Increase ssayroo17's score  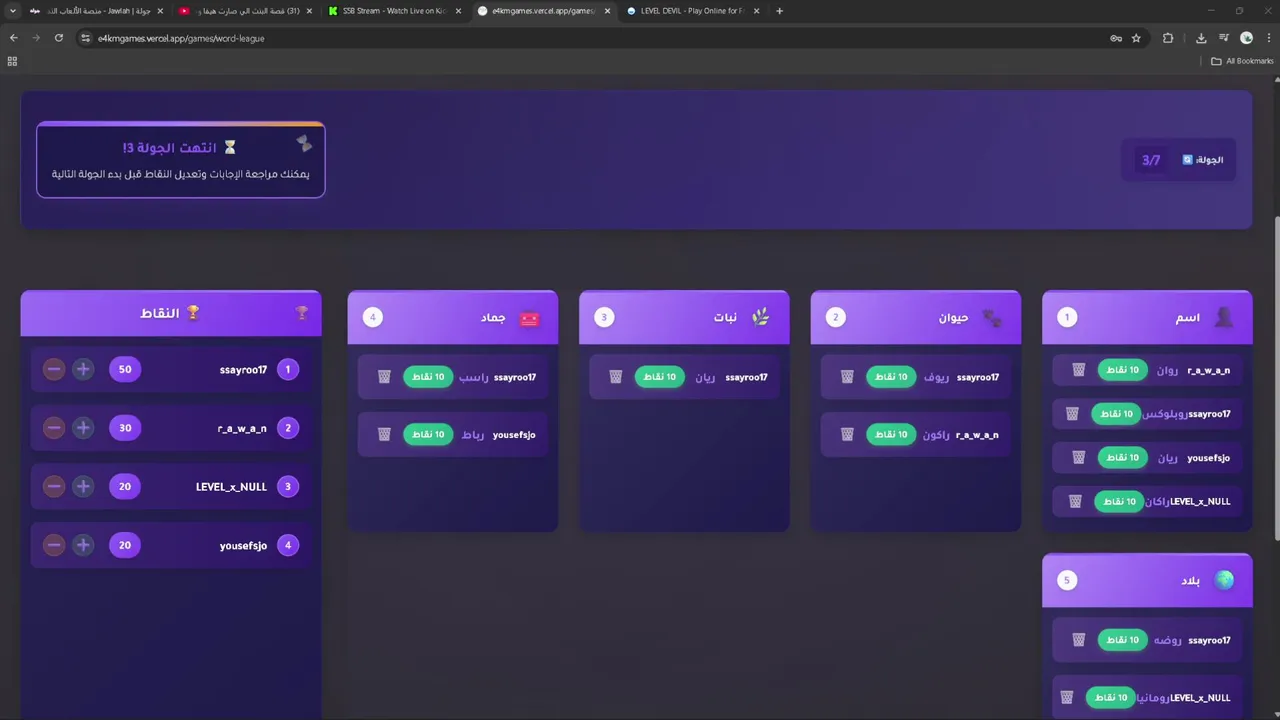(83, 369)
